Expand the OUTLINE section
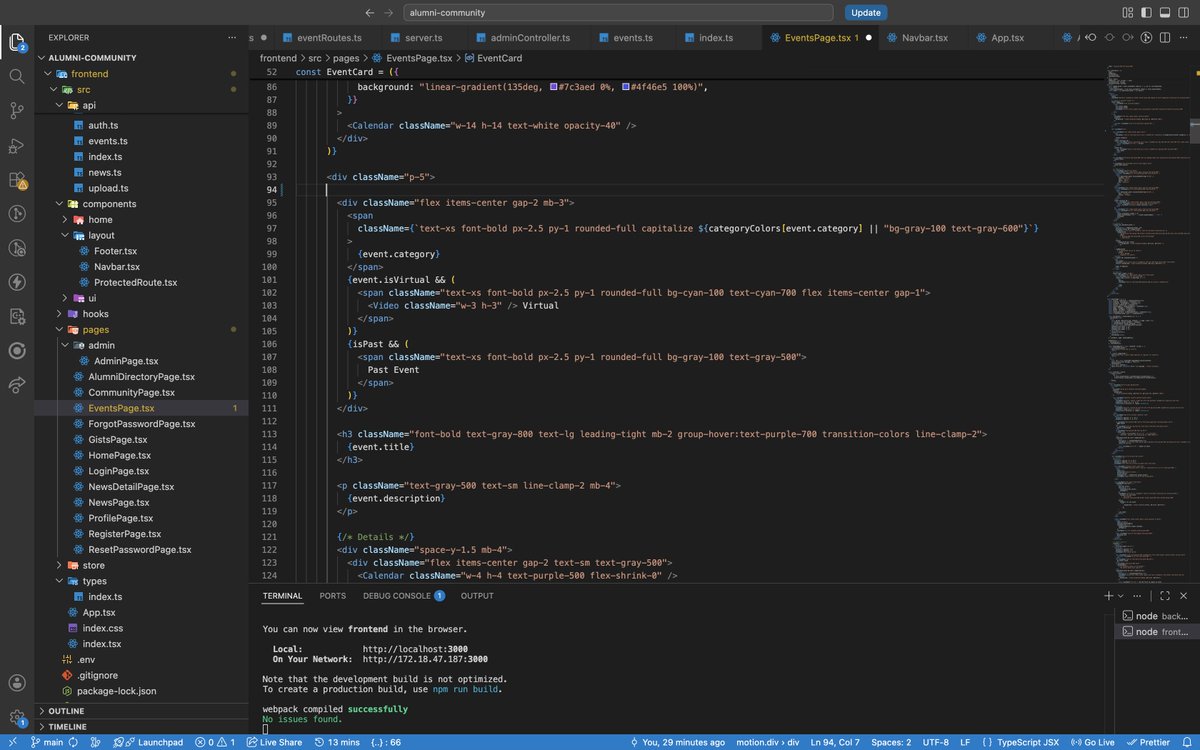The width and height of the screenshot is (1200, 750). [x=140, y=711]
